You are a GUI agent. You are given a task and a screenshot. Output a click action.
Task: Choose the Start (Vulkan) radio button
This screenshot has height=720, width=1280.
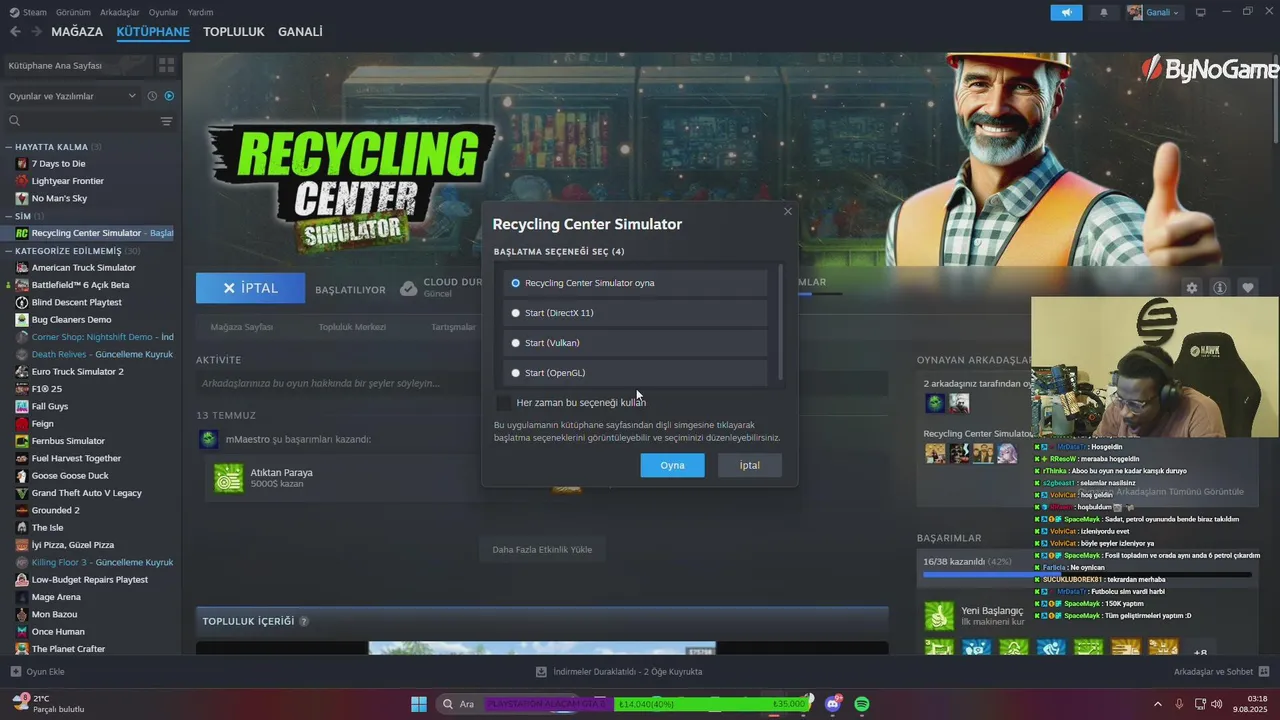(x=636, y=343)
